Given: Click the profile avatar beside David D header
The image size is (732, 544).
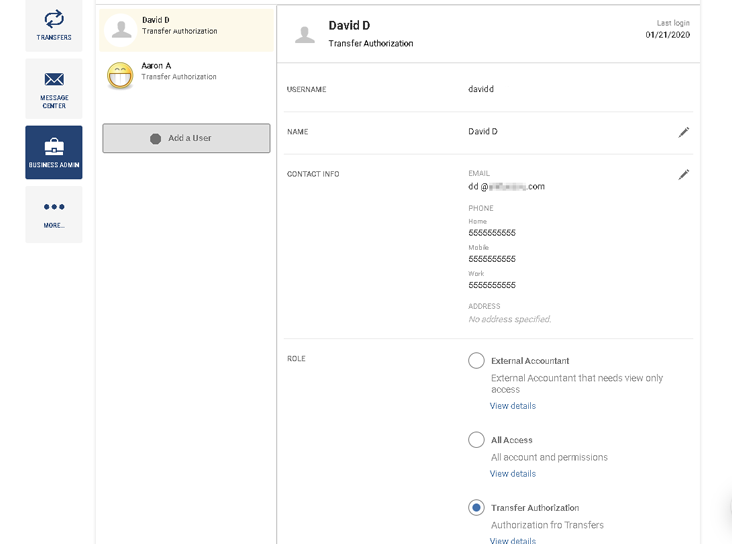Looking at the screenshot, I should 305,35.
